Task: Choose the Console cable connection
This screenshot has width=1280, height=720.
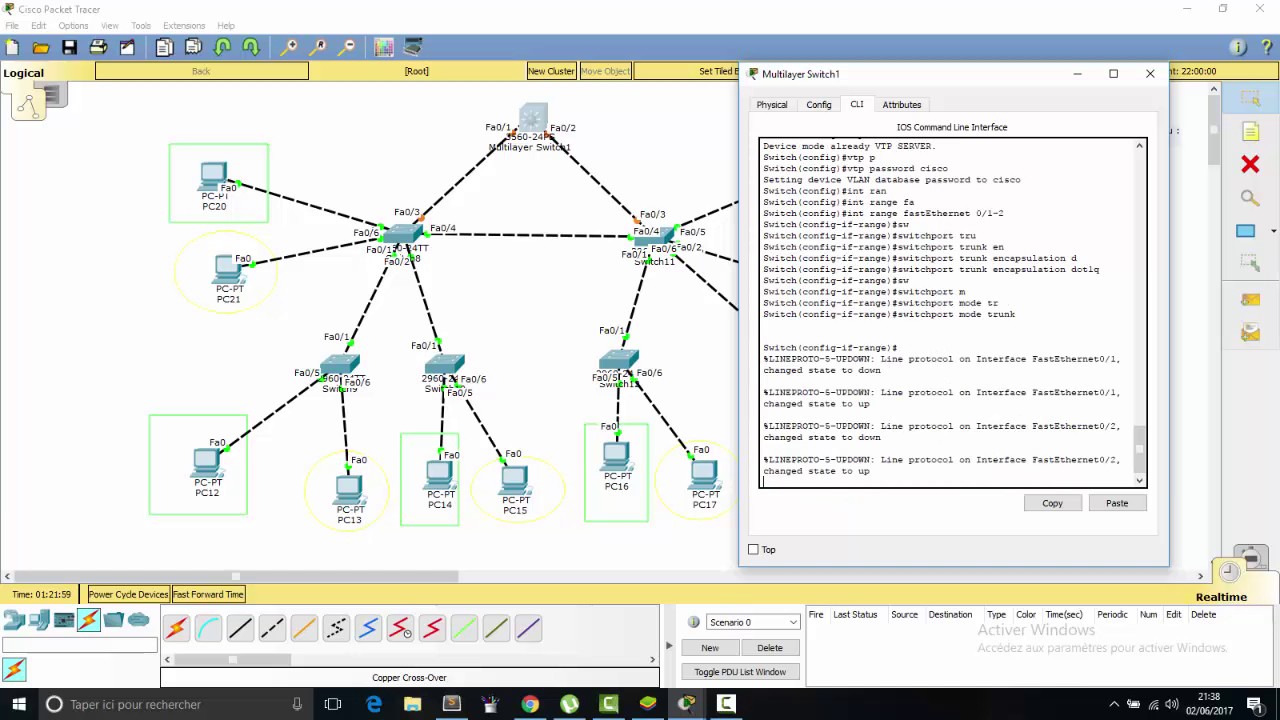Action: coord(208,628)
